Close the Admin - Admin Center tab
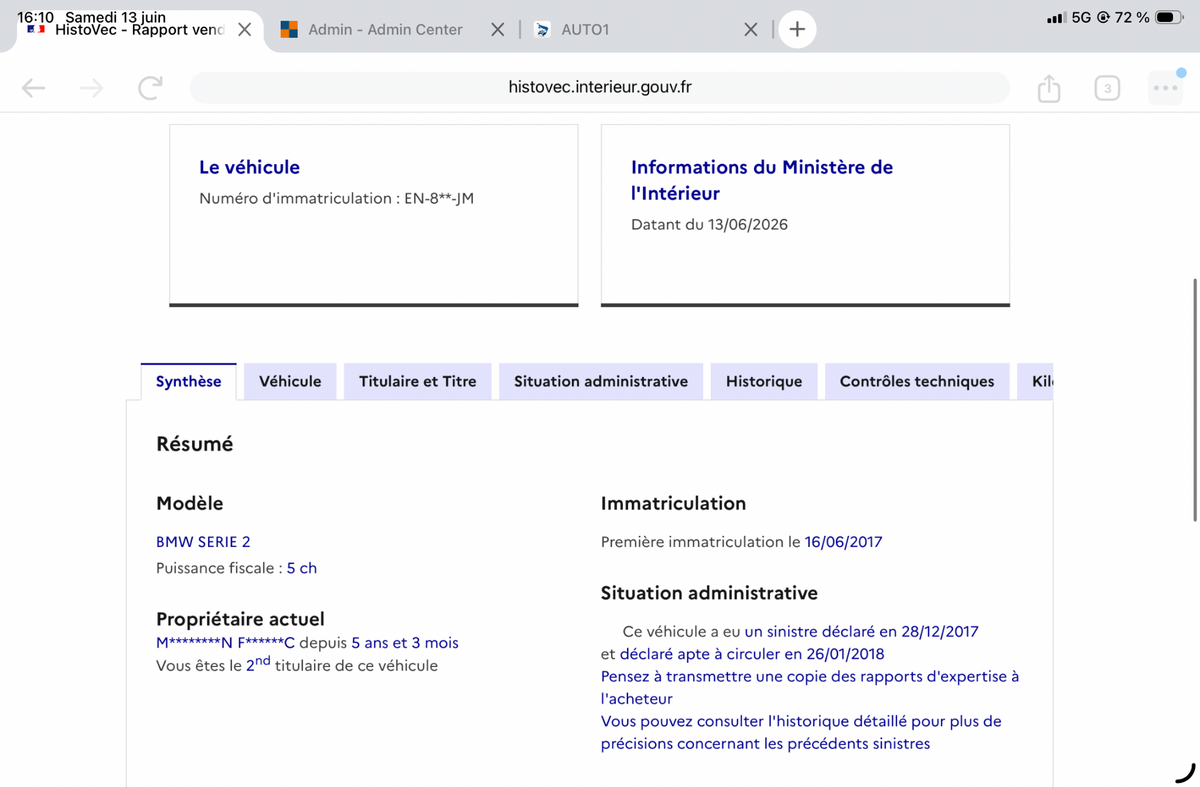This screenshot has height=788, width=1200. (498, 30)
